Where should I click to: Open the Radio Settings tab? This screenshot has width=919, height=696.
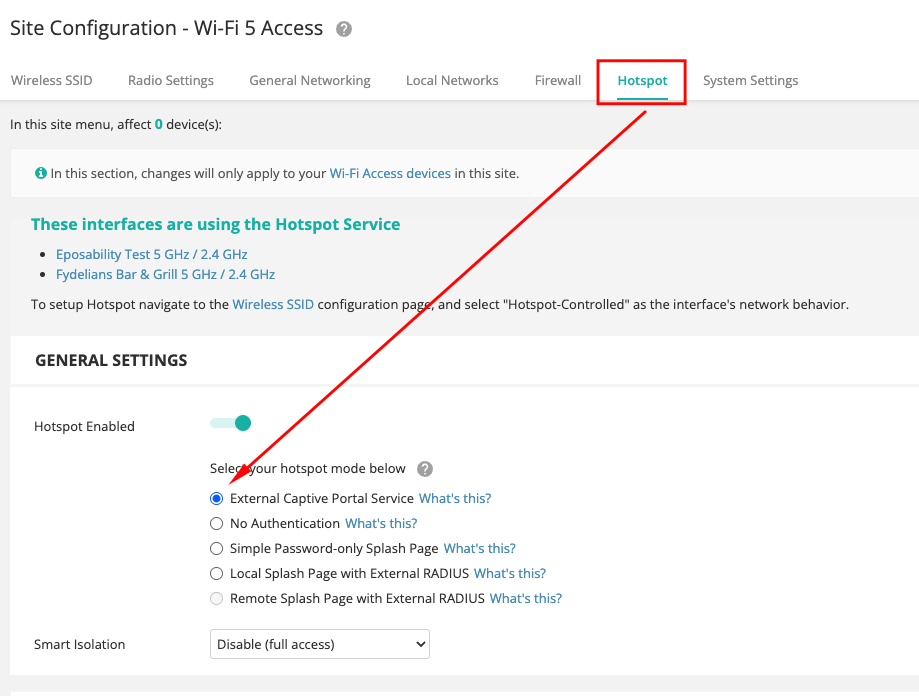[171, 80]
